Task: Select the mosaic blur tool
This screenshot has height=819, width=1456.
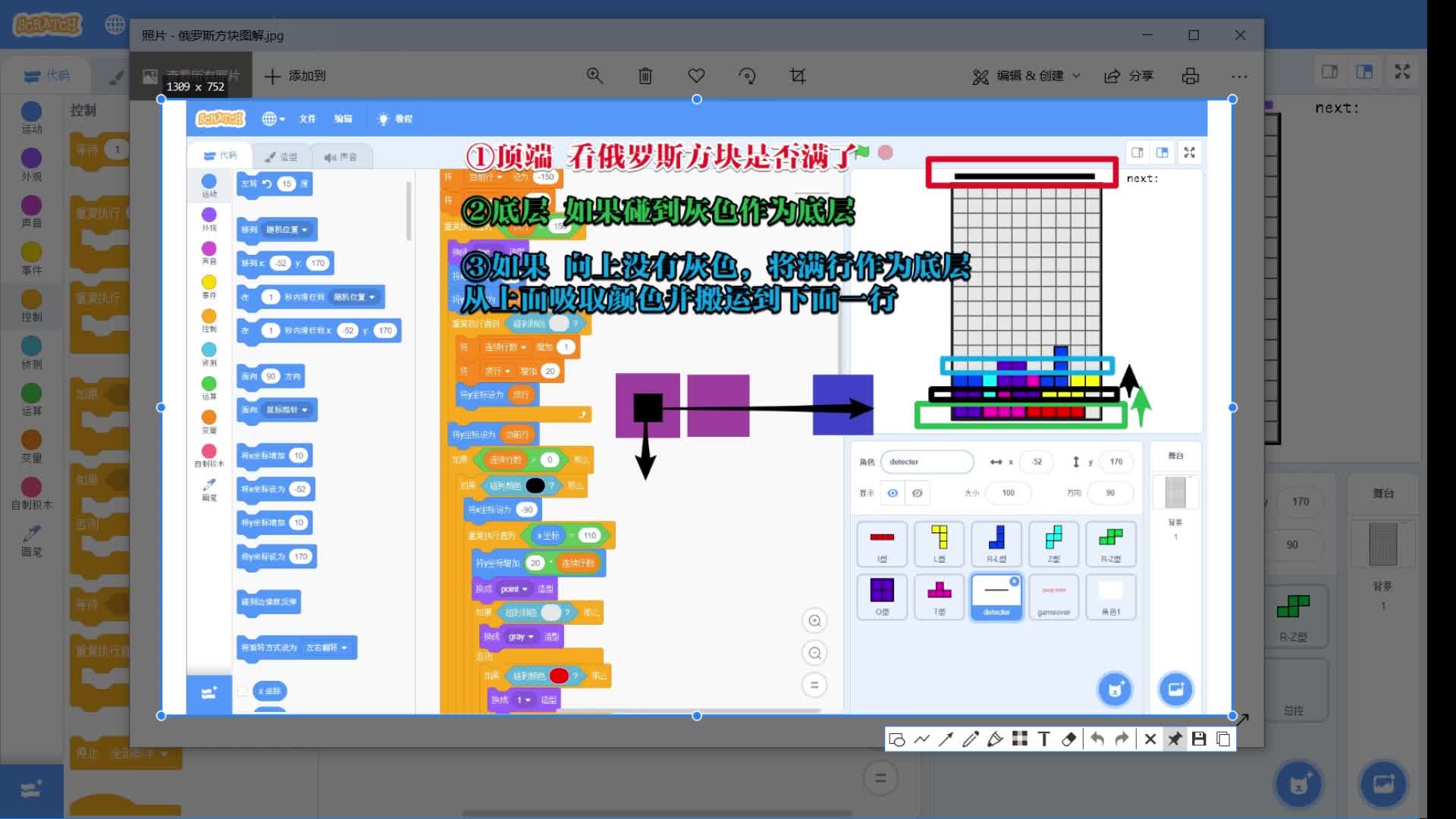Action: pos(1020,739)
